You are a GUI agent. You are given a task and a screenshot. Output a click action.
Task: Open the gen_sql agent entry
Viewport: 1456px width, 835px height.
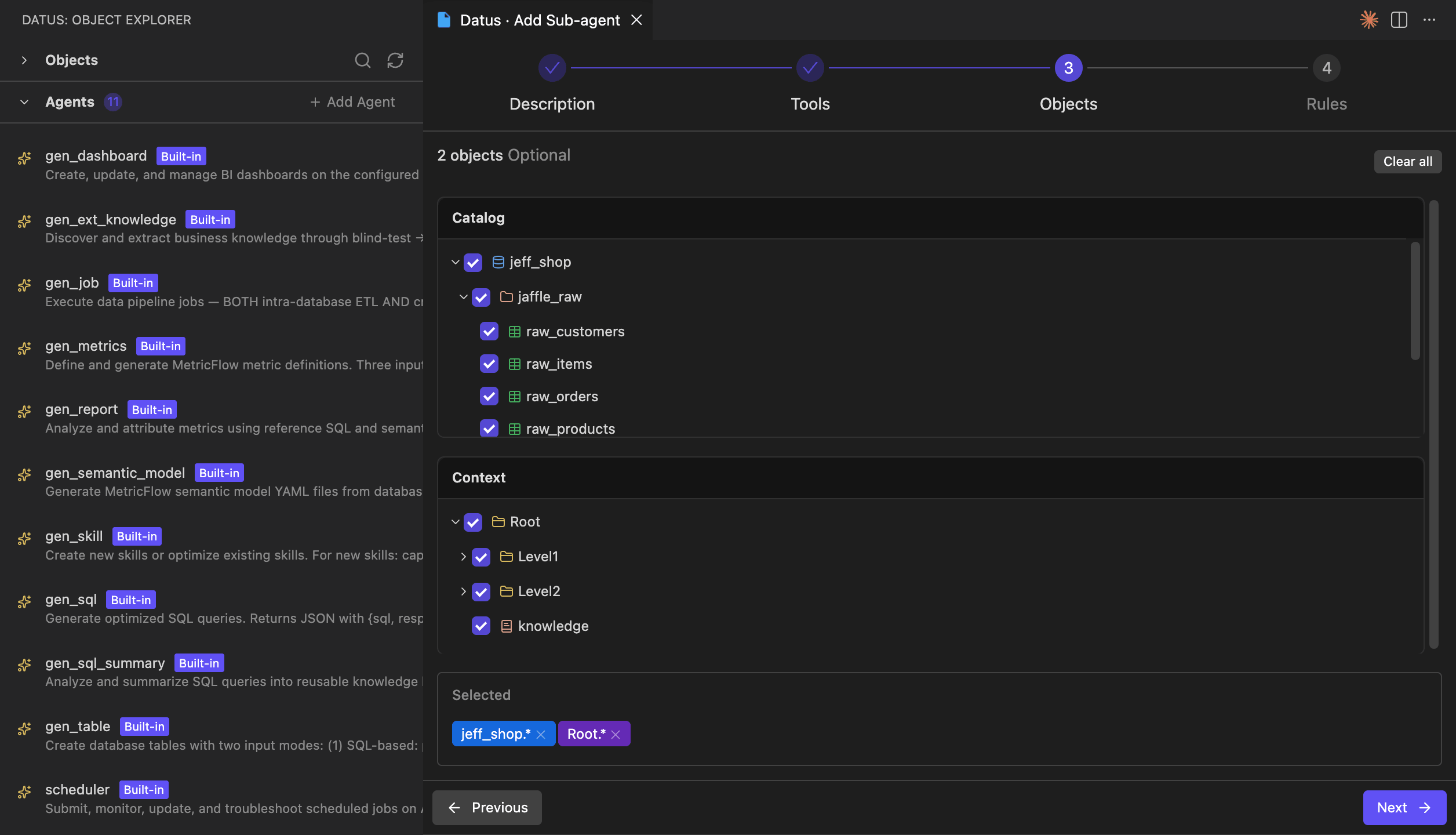(x=212, y=609)
